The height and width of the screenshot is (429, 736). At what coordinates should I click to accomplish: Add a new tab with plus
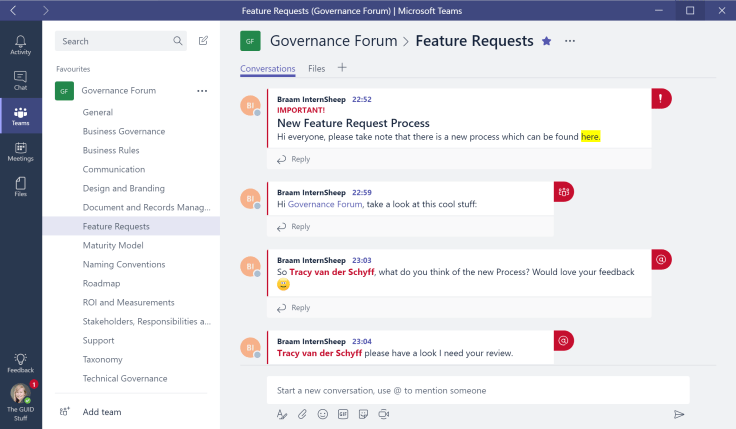(342, 68)
